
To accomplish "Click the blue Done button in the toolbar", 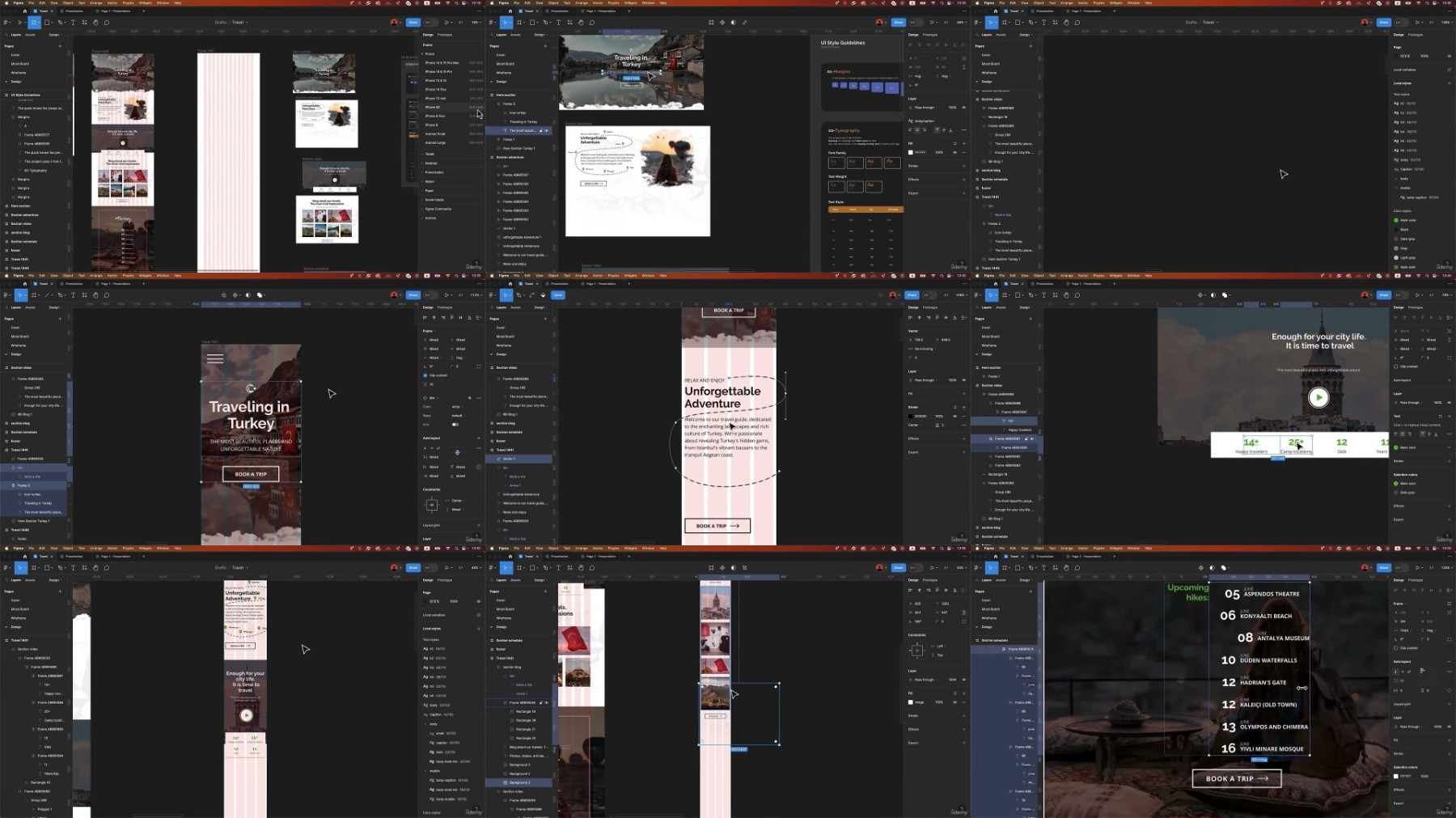I will click(557, 295).
